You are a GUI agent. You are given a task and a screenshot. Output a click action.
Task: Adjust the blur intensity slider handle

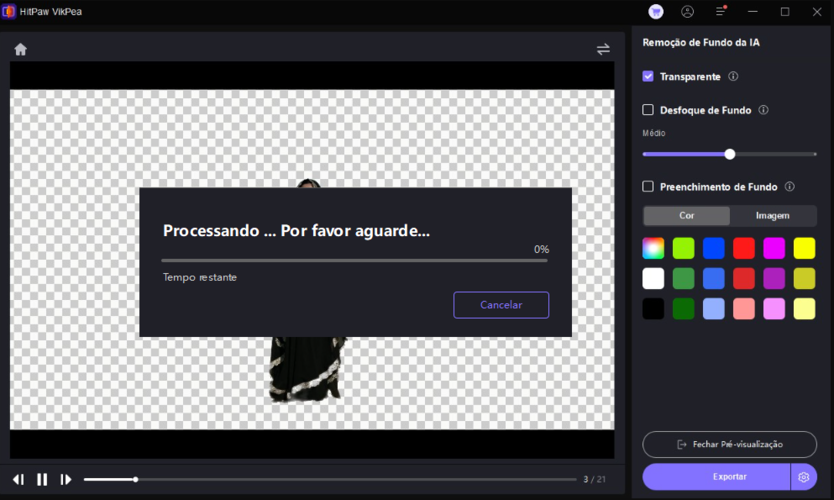coord(730,154)
